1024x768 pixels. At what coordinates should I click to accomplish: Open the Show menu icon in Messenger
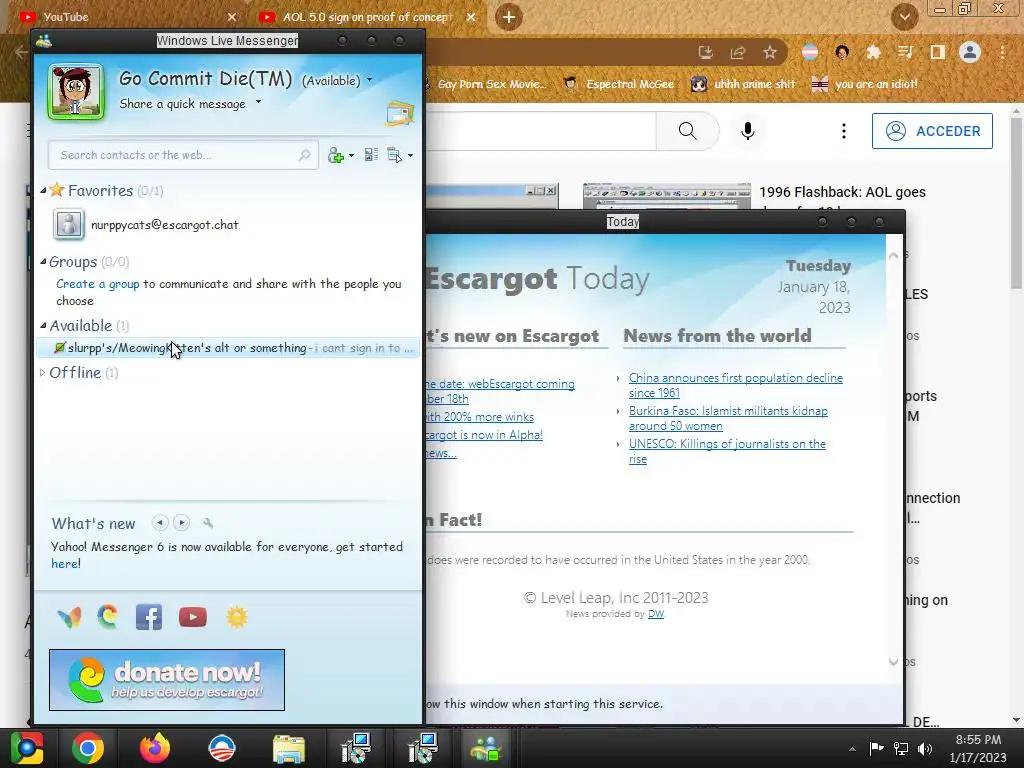(x=394, y=155)
